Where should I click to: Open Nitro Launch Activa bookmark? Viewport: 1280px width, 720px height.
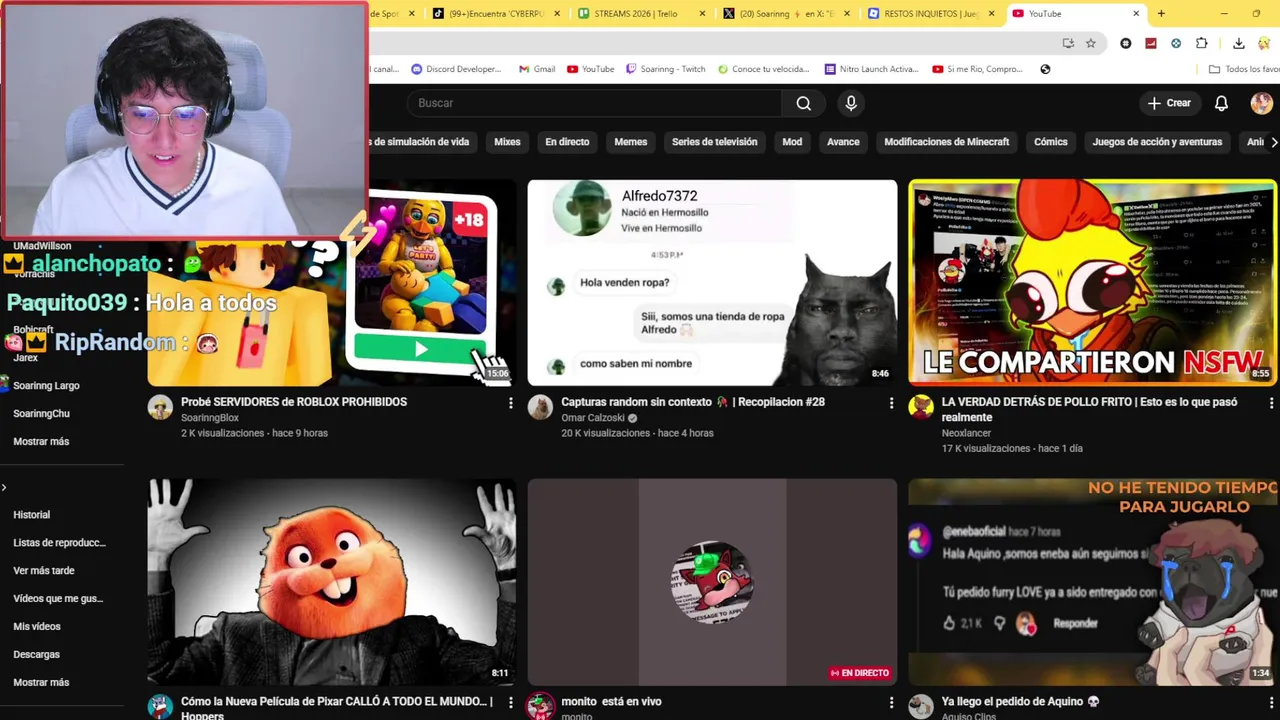tap(871, 69)
